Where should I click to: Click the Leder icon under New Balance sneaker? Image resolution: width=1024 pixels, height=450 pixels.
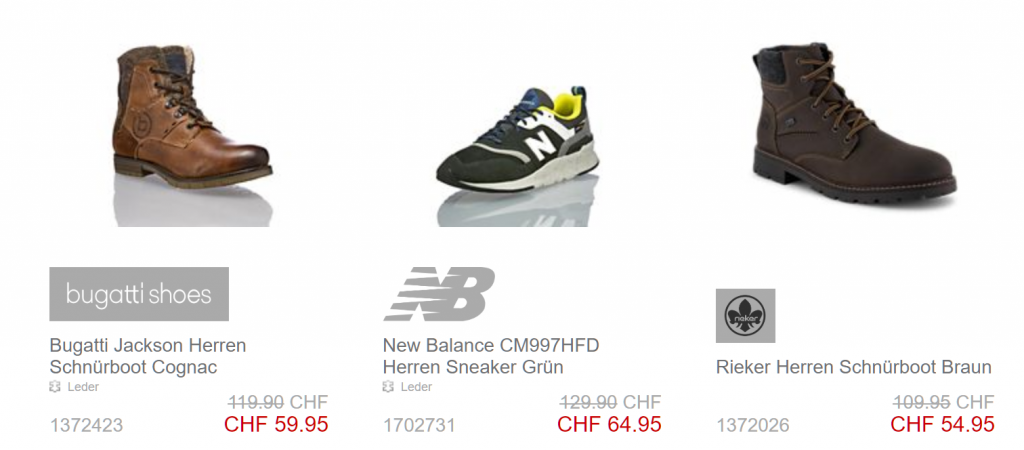389,387
